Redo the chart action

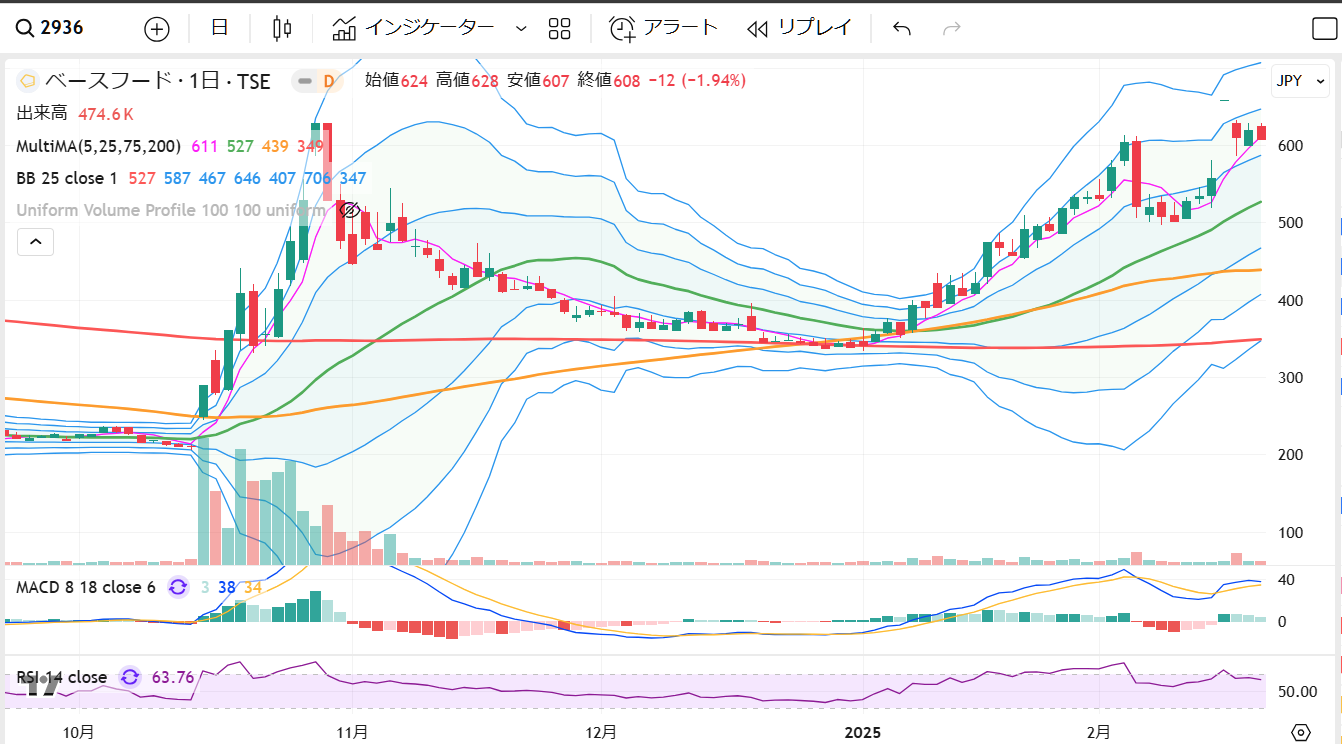click(952, 28)
